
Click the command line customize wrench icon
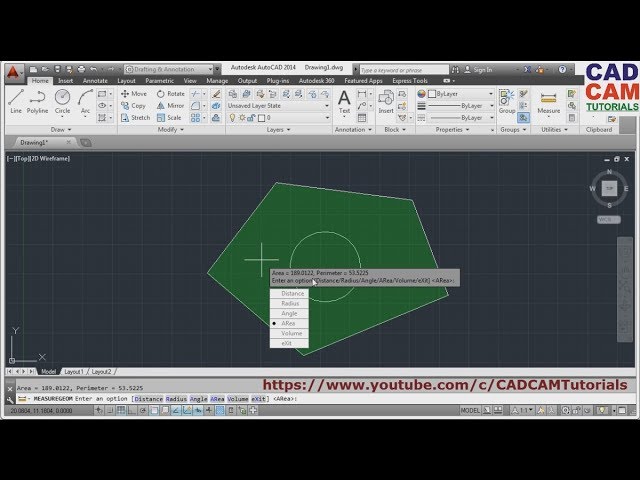pos(10,400)
